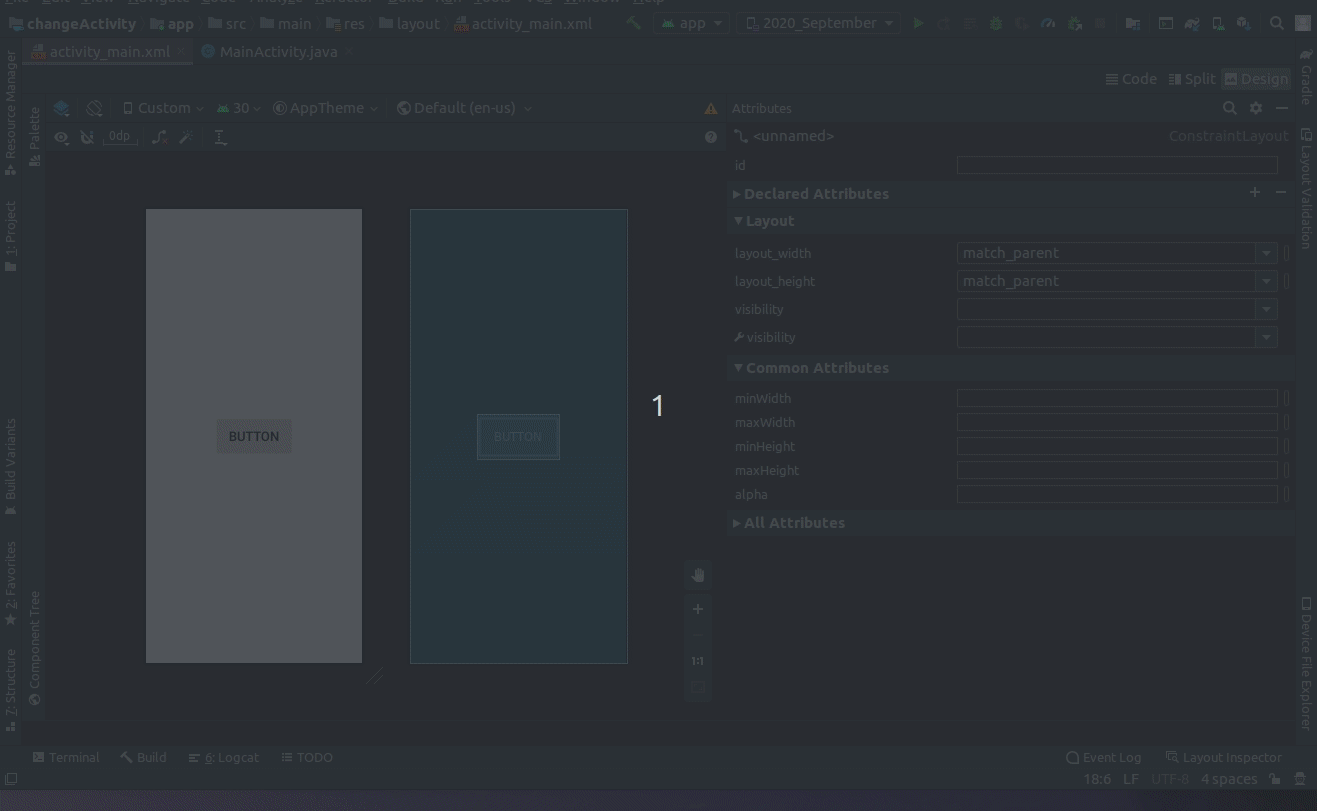The width and height of the screenshot is (1317, 811).
Task: Run the app with green play icon
Action: 918,23
